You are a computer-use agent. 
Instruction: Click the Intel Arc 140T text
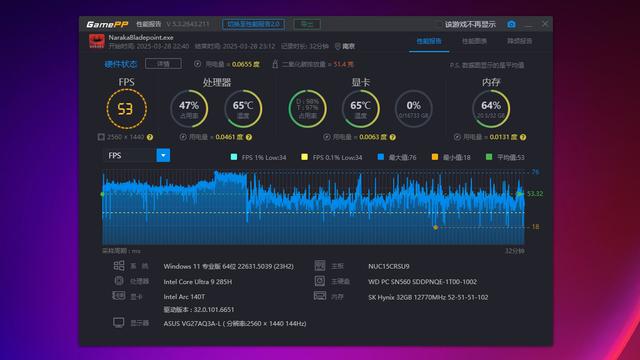[x=184, y=297]
